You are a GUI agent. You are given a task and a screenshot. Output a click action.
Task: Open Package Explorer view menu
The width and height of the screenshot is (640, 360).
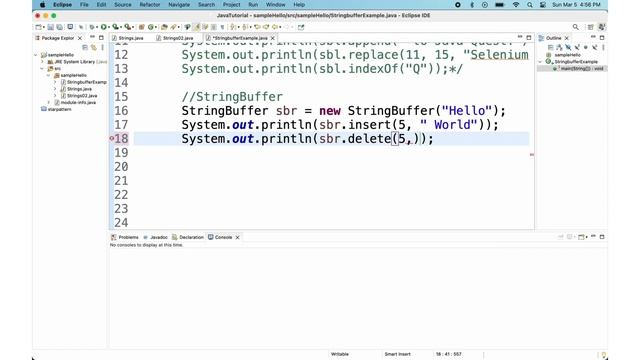point(102,47)
